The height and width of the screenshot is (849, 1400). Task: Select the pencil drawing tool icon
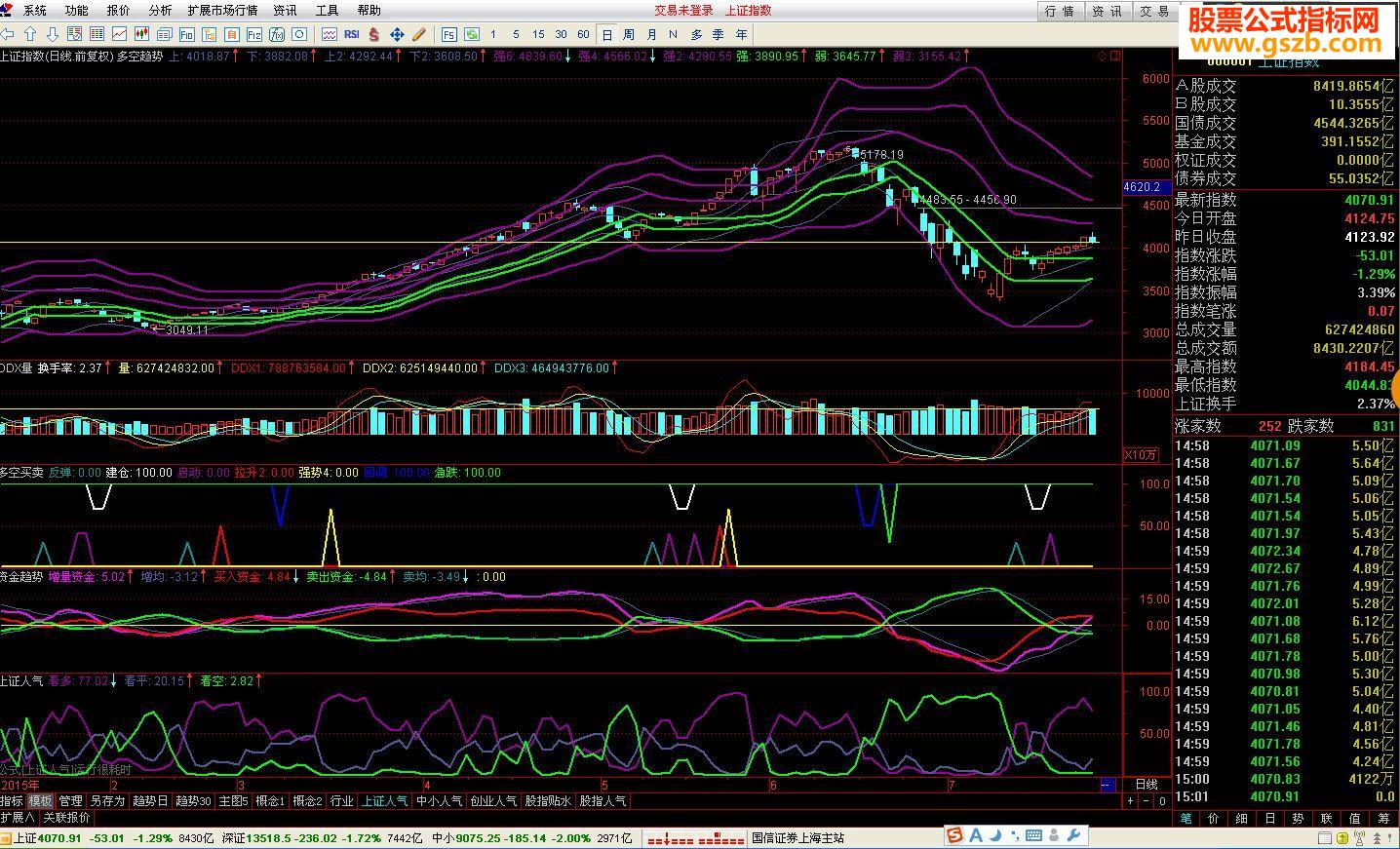417,34
